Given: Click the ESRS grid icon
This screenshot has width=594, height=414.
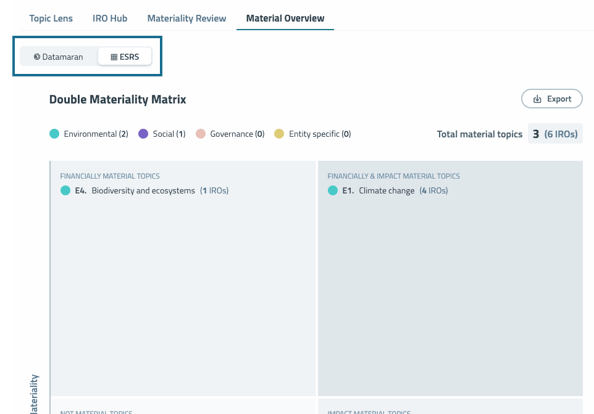Looking at the screenshot, I should 114,57.
